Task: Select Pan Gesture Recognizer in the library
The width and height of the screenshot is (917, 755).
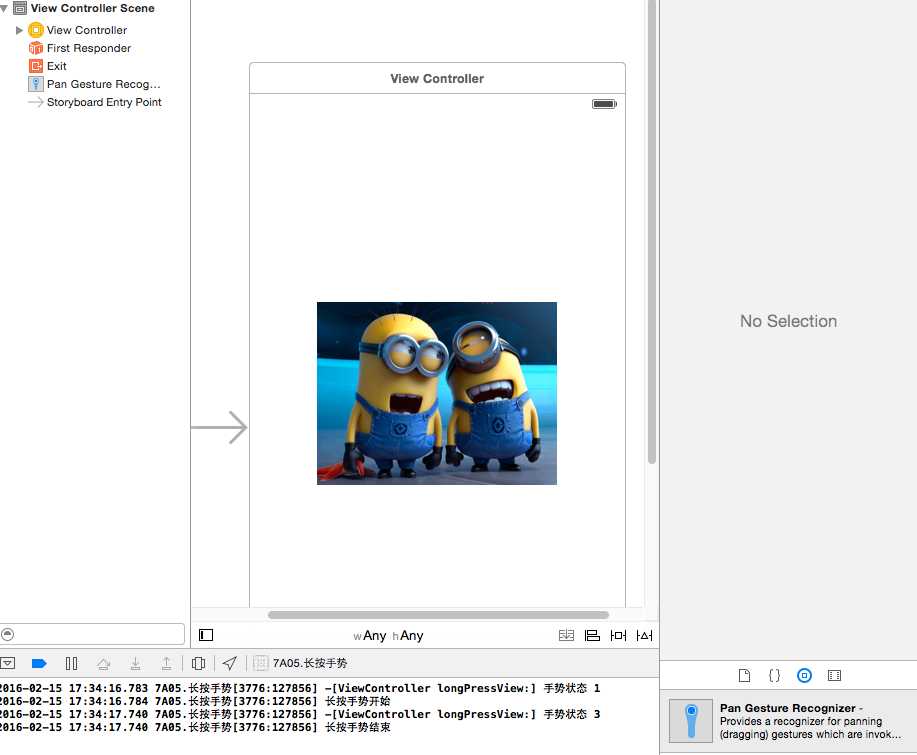Action: coord(788,721)
